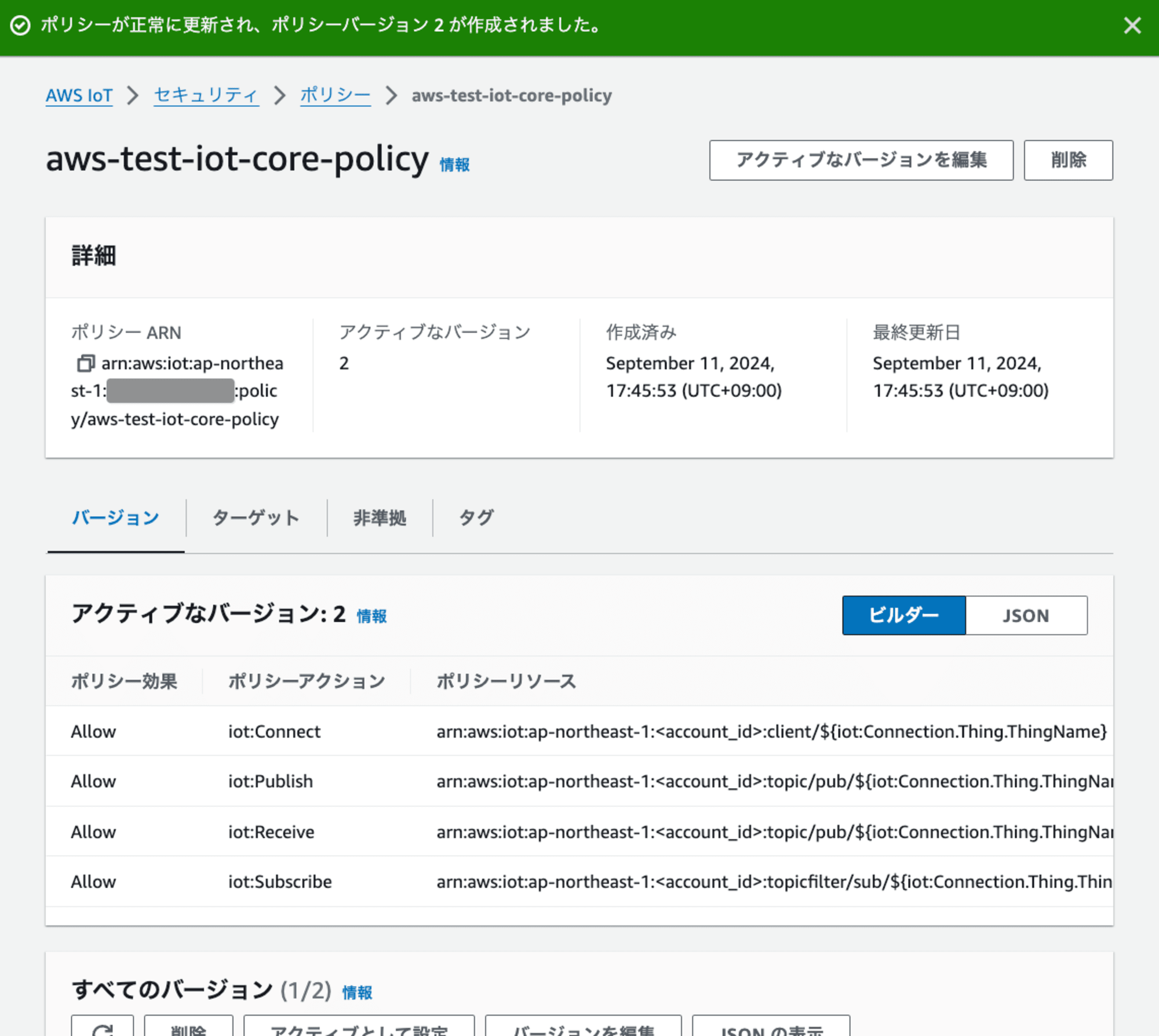Select iot:Subscribe action cell
Image resolution: width=1159 pixels, height=1036 pixels.
tap(280, 882)
